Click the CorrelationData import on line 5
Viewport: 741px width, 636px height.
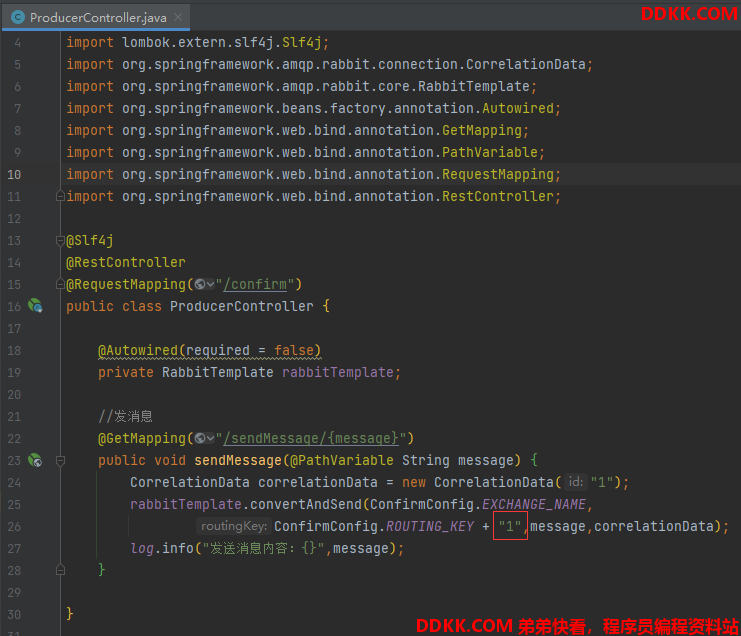(x=329, y=64)
